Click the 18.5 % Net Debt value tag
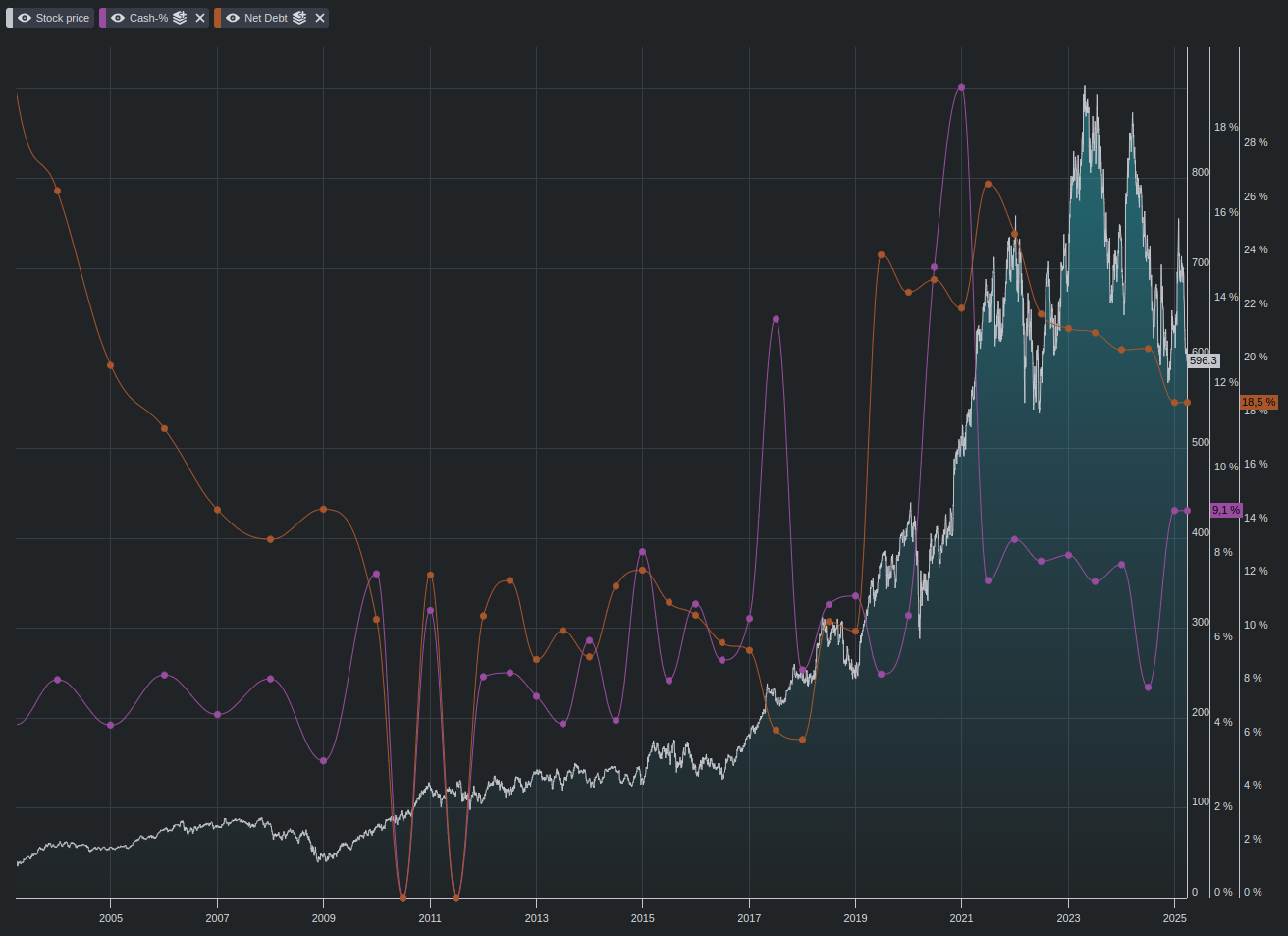 [1259, 402]
